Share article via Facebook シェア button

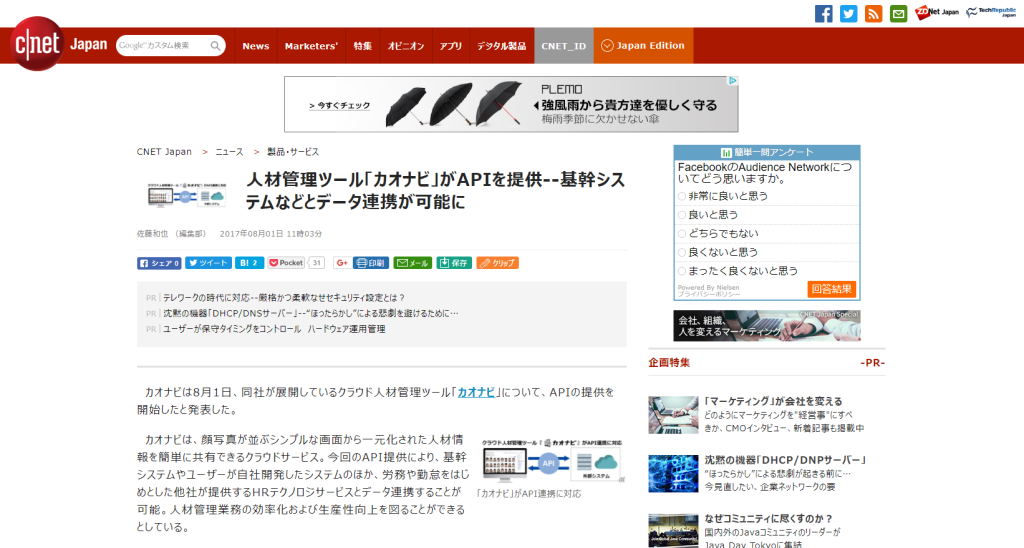click(159, 263)
